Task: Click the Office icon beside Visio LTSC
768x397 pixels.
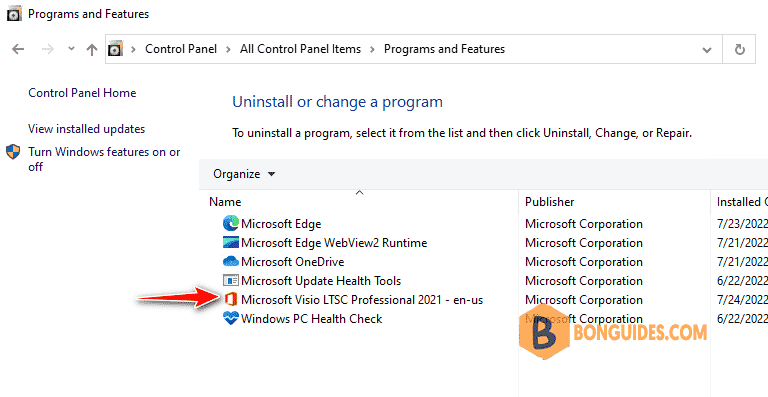Action: pyautogui.click(x=230, y=300)
